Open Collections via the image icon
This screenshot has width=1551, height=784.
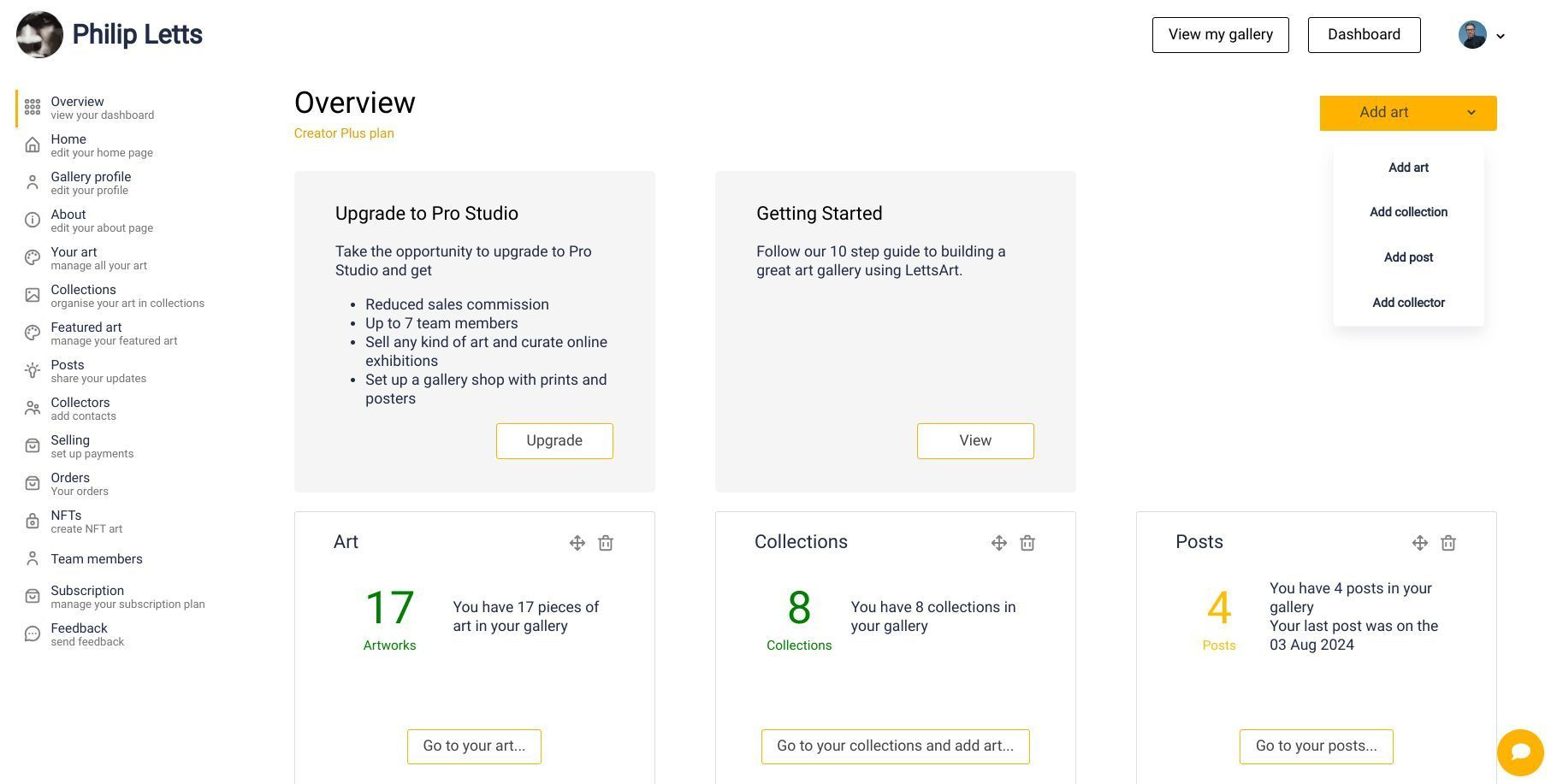tap(33, 295)
